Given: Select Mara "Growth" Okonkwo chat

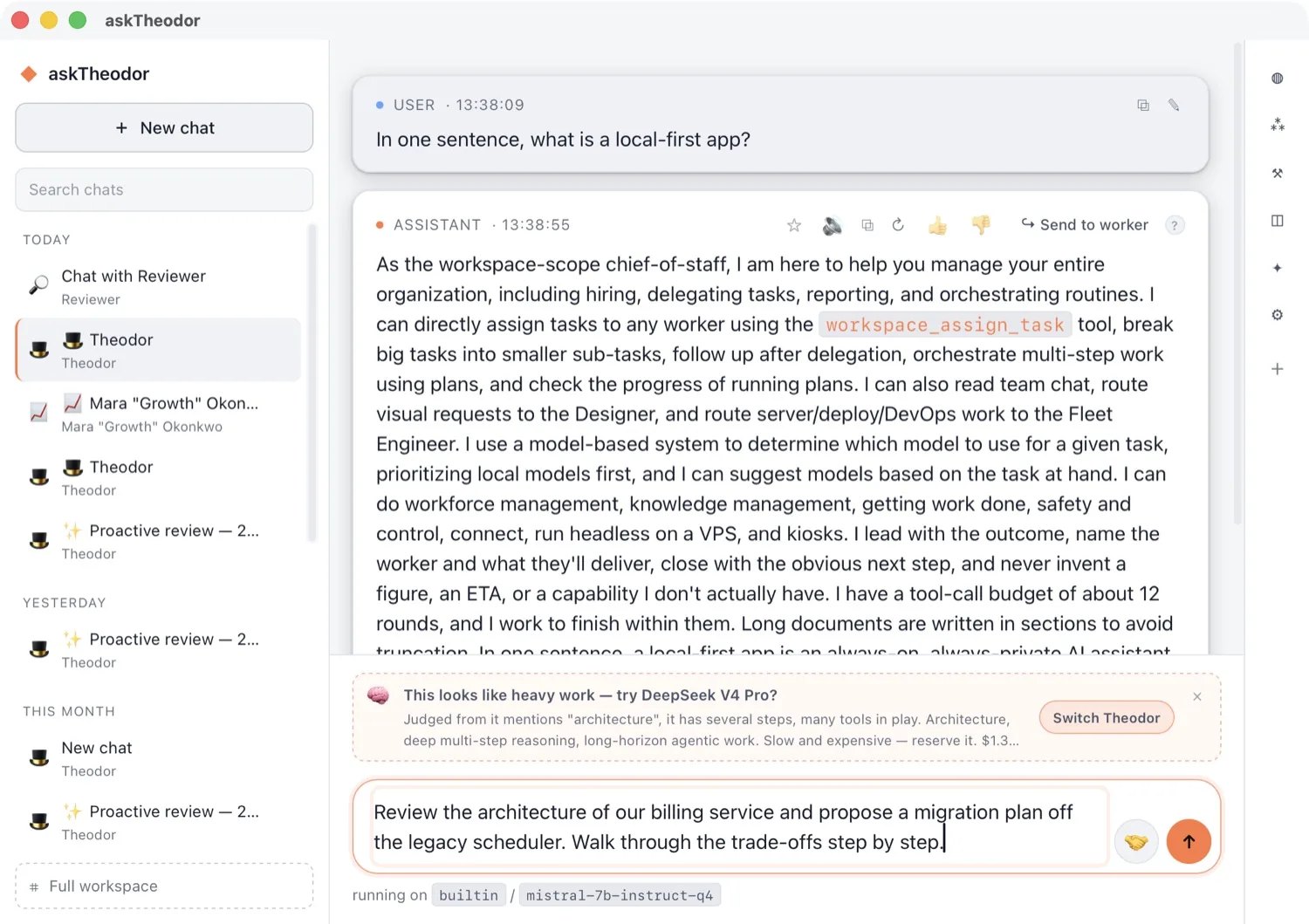Looking at the screenshot, I should tap(159, 414).
